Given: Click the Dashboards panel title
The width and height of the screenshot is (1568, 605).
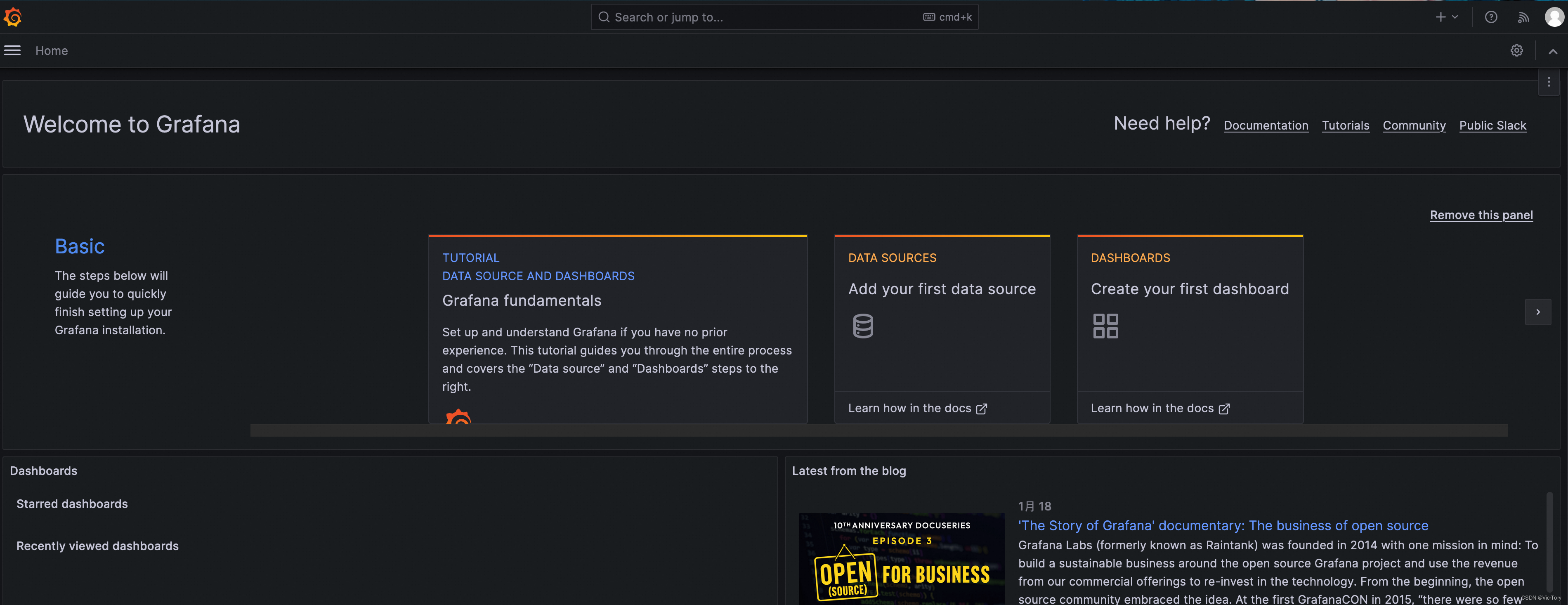Looking at the screenshot, I should point(44,471).
